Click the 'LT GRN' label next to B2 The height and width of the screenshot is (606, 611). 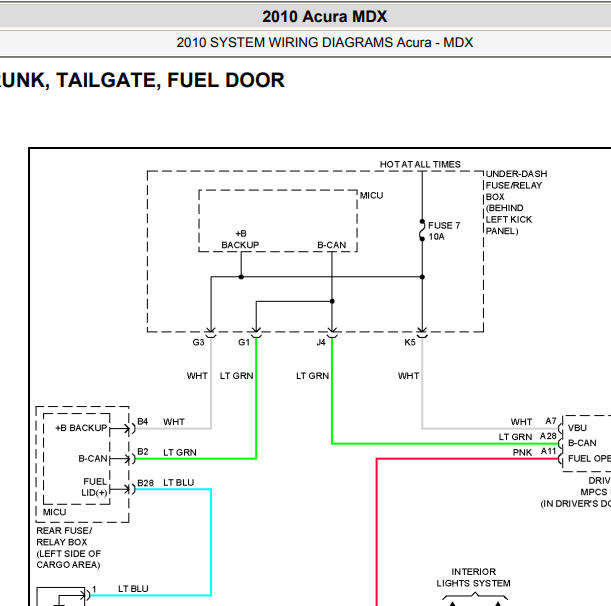tap(180, 452)
